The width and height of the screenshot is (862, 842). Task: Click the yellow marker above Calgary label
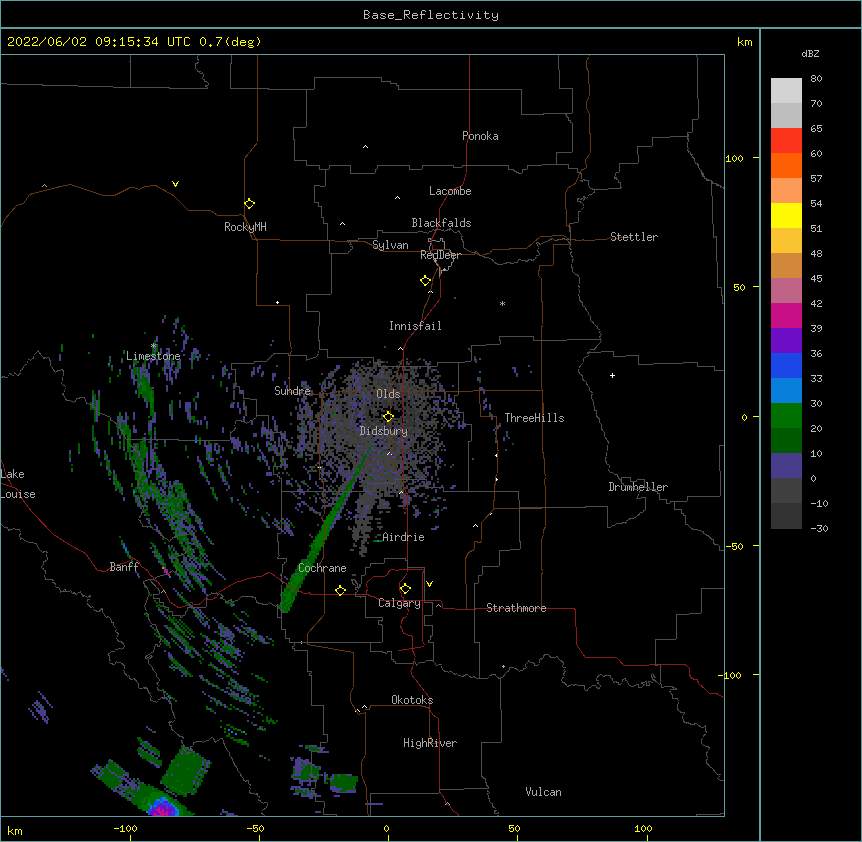(405, 589)
